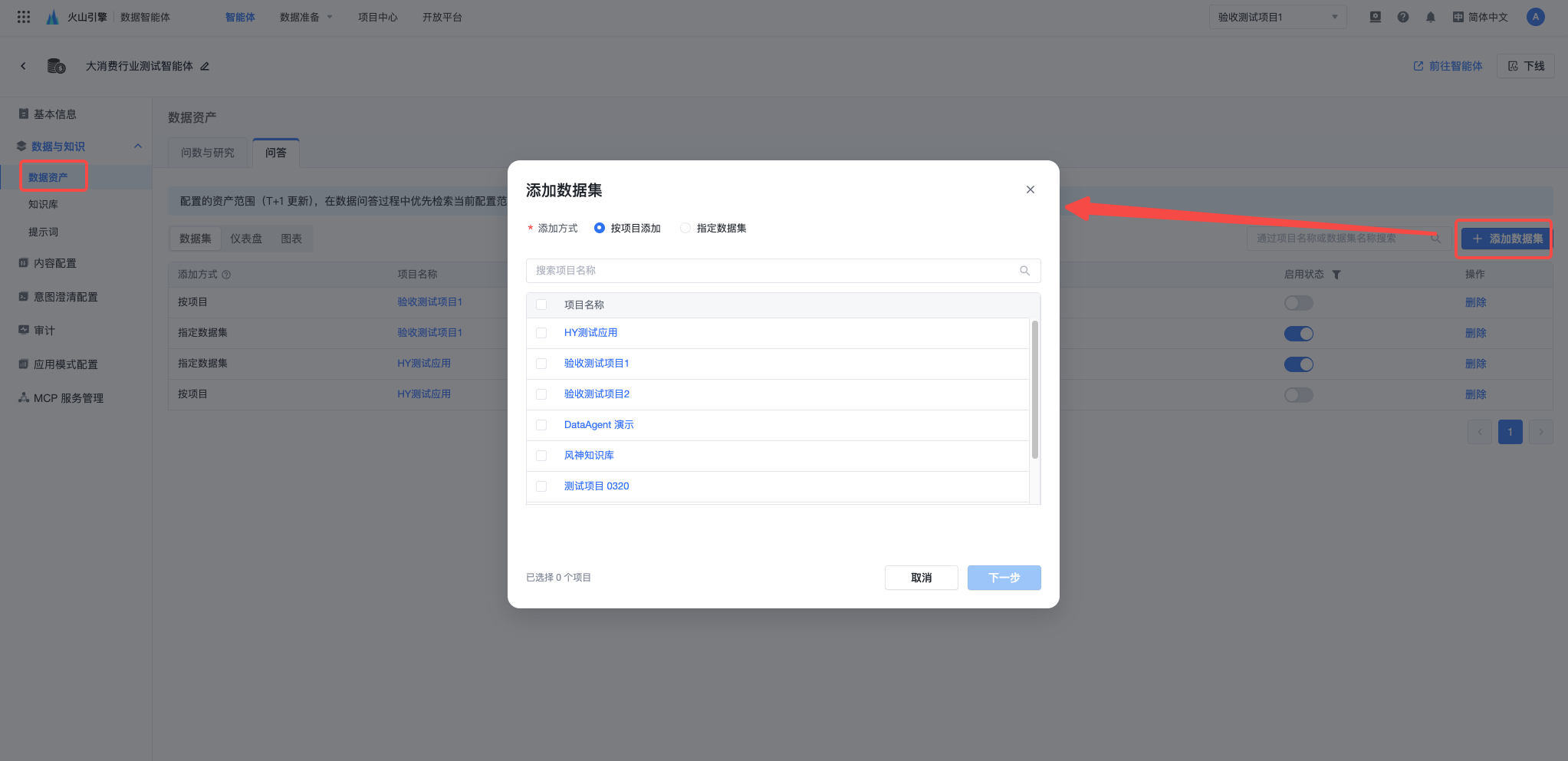This screenshot has width=1568, height=761.
Task: Click the 取消 button
Action: coord(922,578)
